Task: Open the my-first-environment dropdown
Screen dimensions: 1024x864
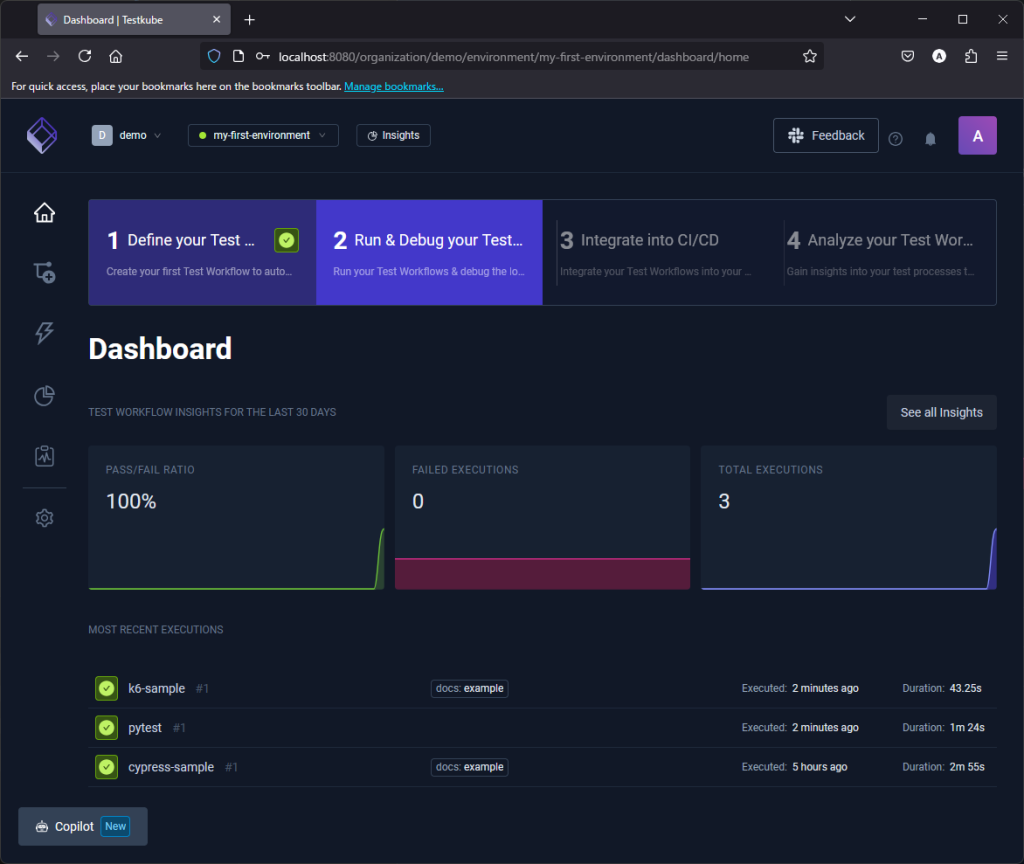Action: pyautogui.click(x=263, y=135)
